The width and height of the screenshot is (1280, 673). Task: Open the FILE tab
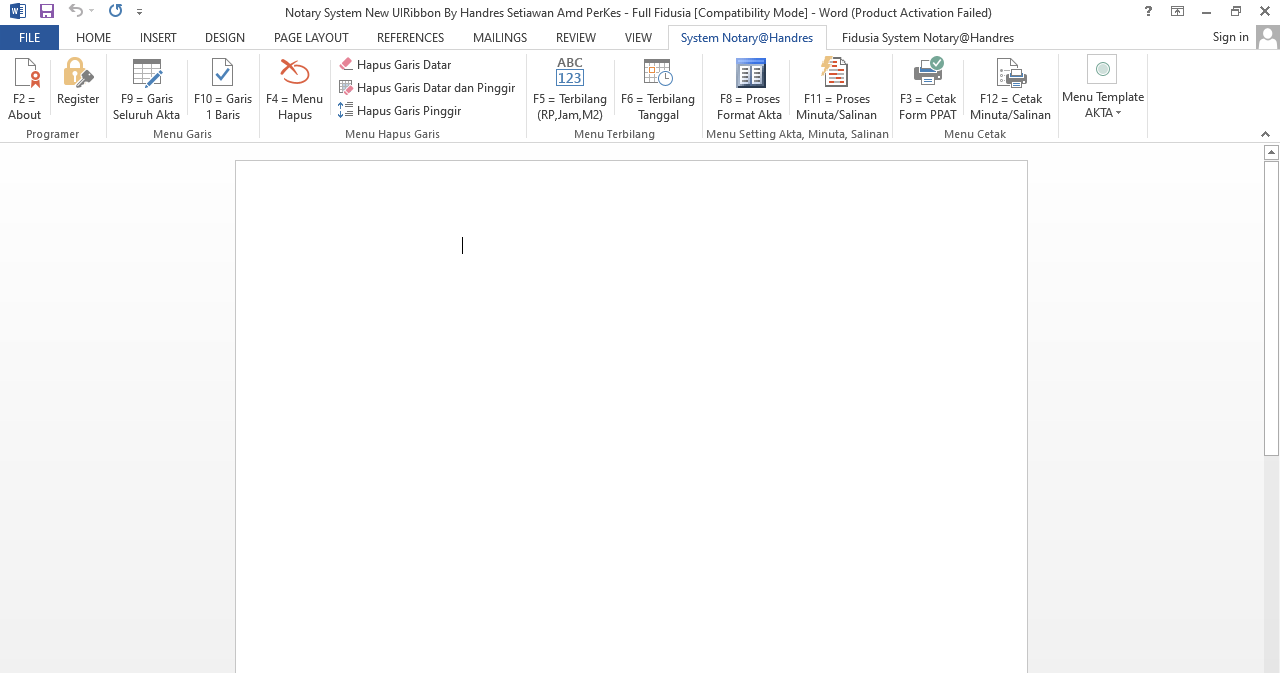click(x=30, y=38)
